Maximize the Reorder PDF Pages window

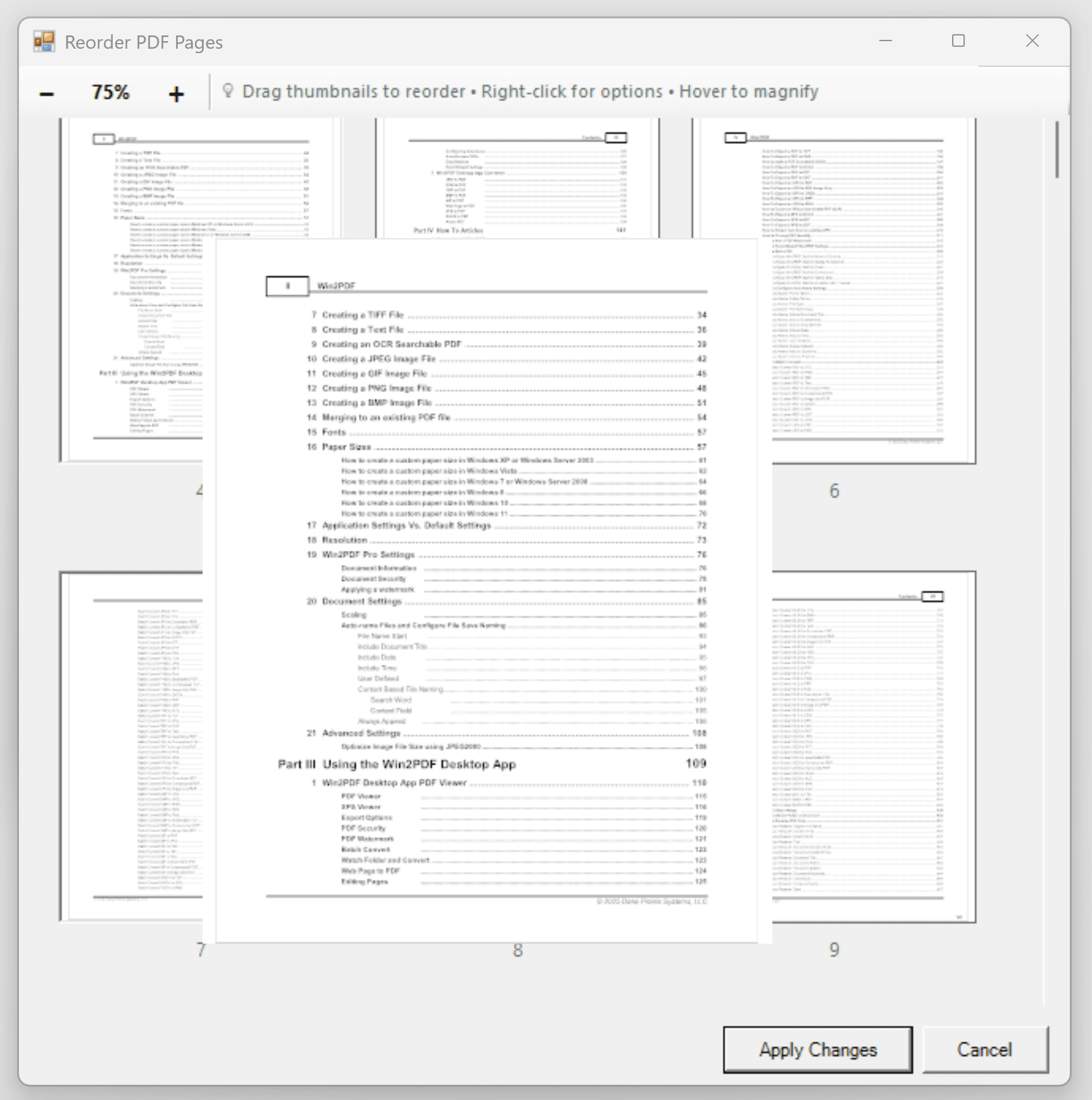(958, 41)
